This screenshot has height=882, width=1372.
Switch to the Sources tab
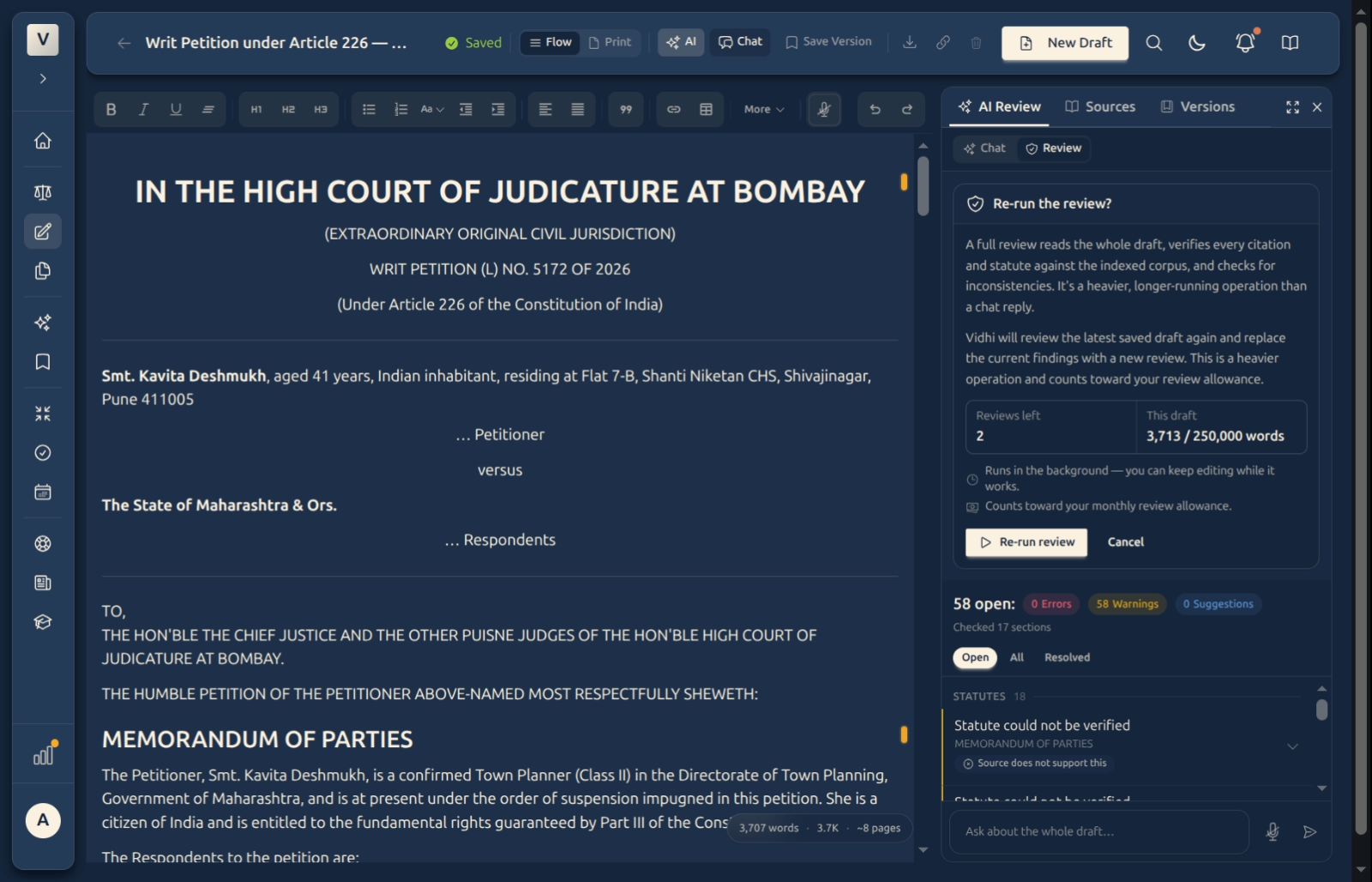click(x=1100, y=106)
